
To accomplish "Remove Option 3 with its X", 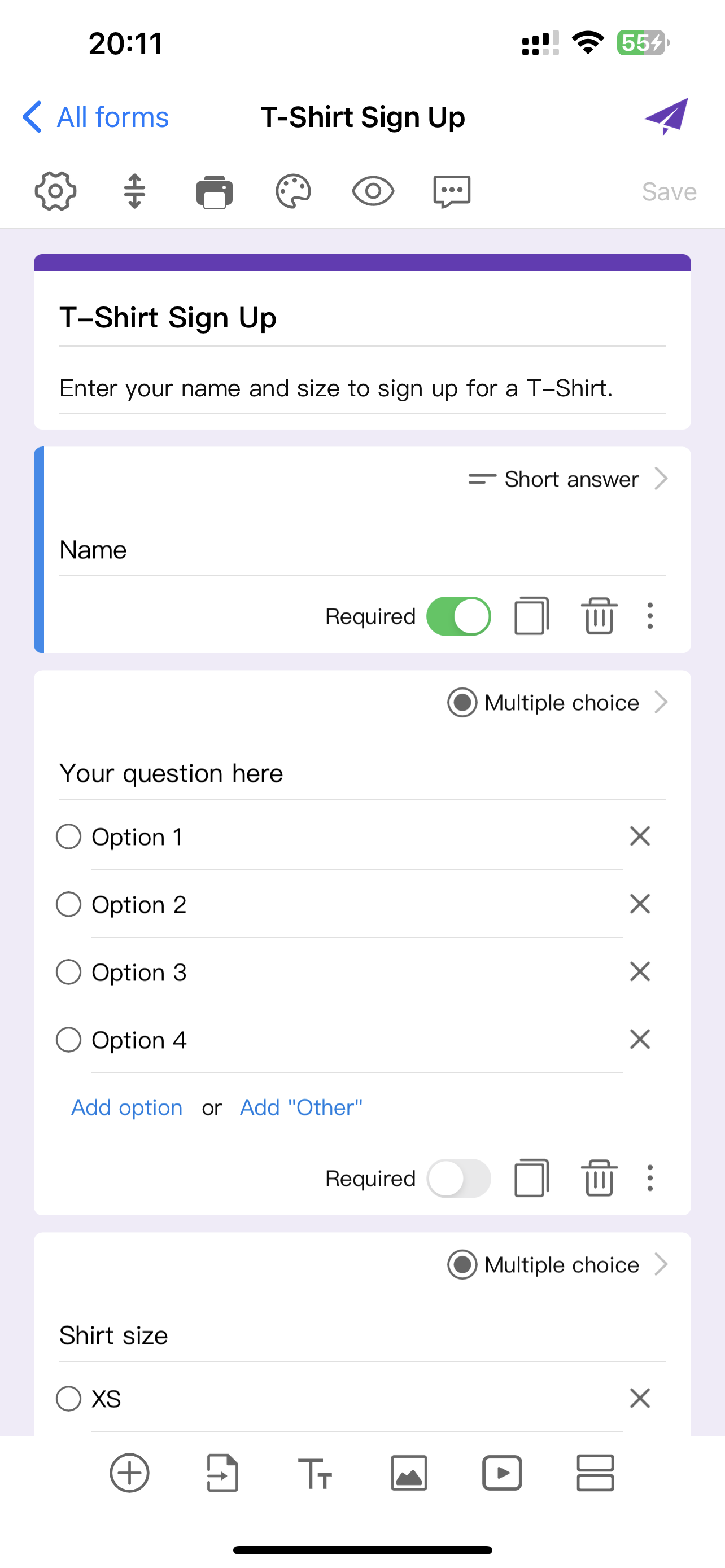I will (640, 972).
